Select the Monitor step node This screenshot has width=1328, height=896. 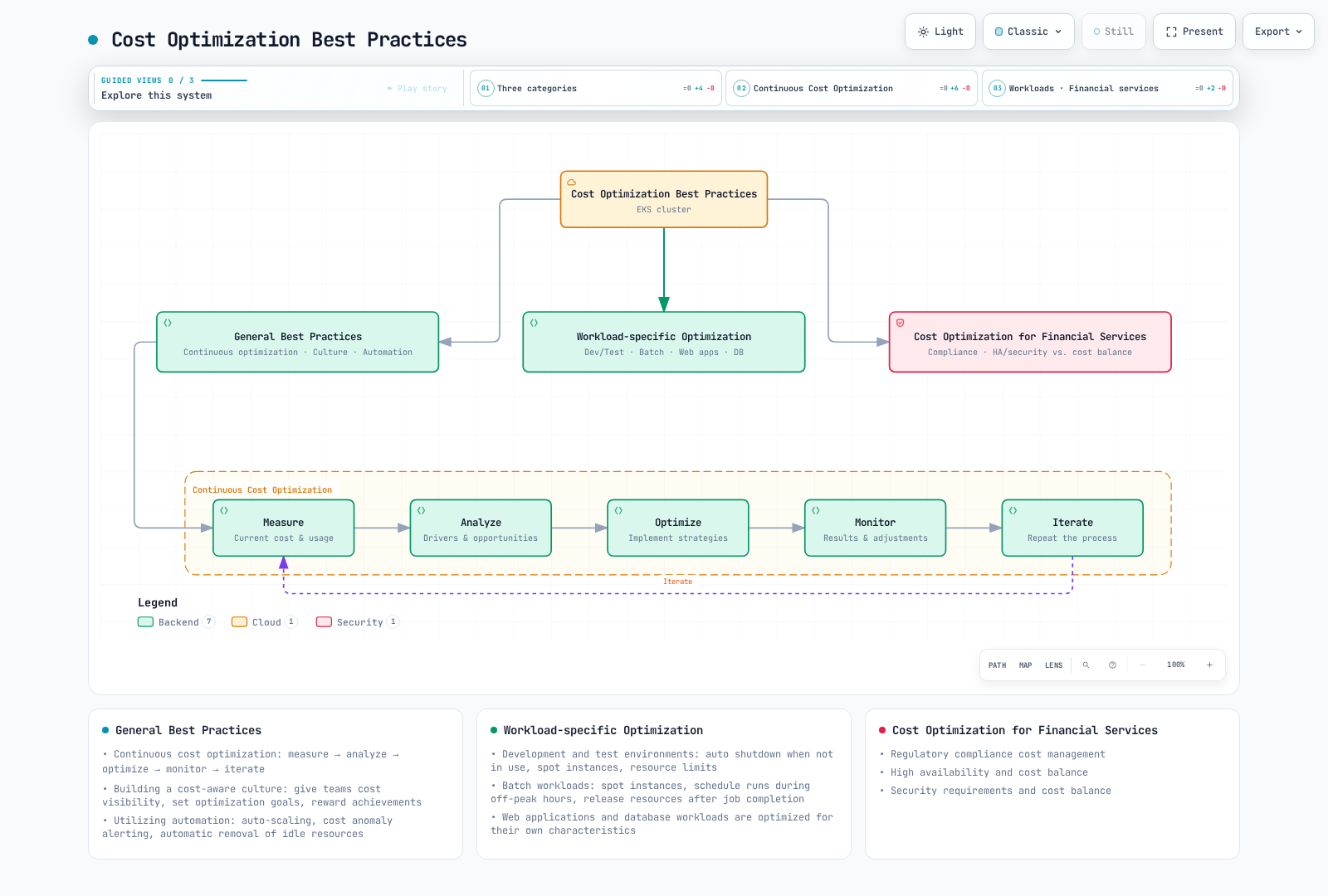tap(876, 528)
